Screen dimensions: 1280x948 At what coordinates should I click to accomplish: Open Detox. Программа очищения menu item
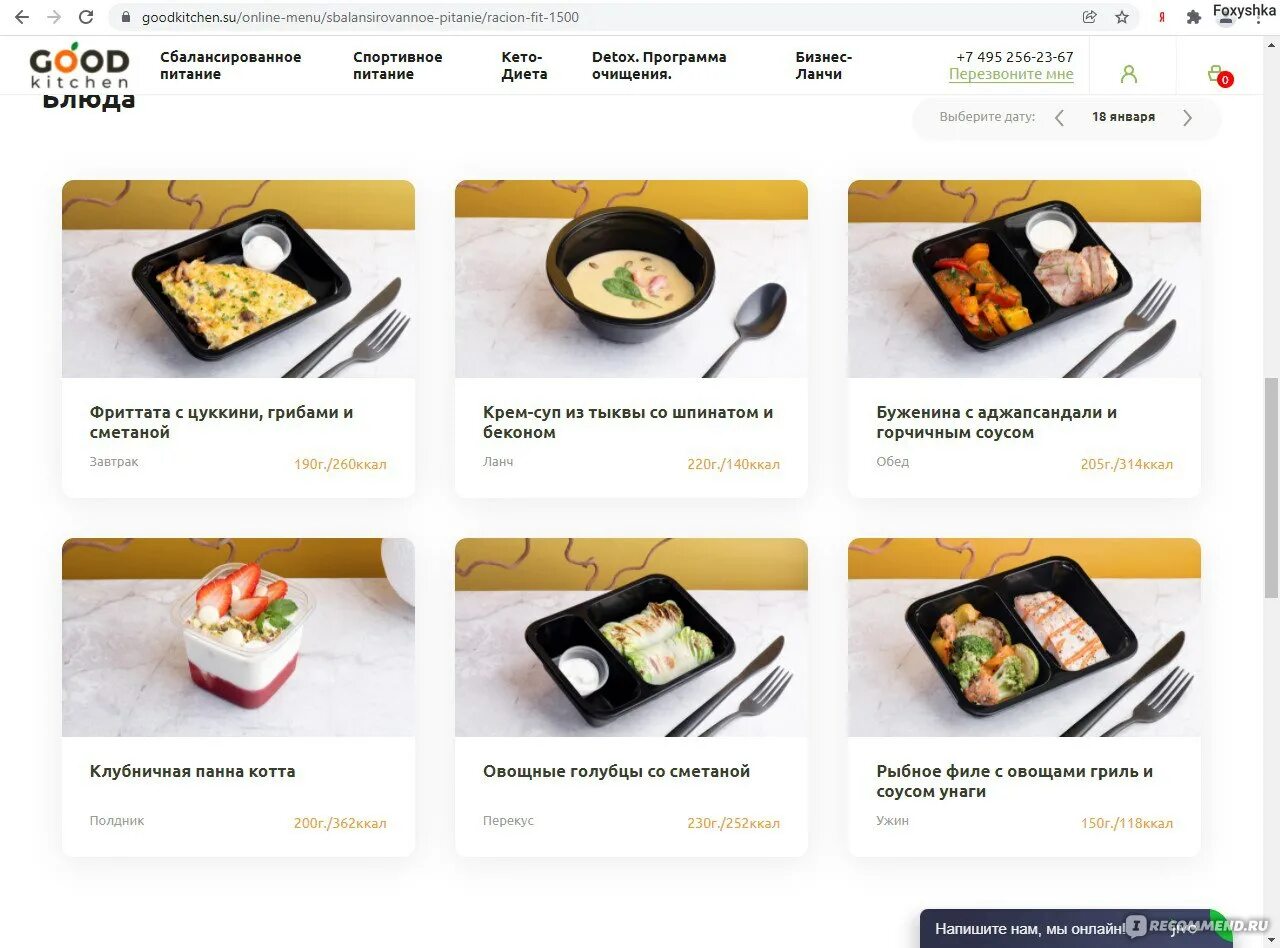[659, 66]
